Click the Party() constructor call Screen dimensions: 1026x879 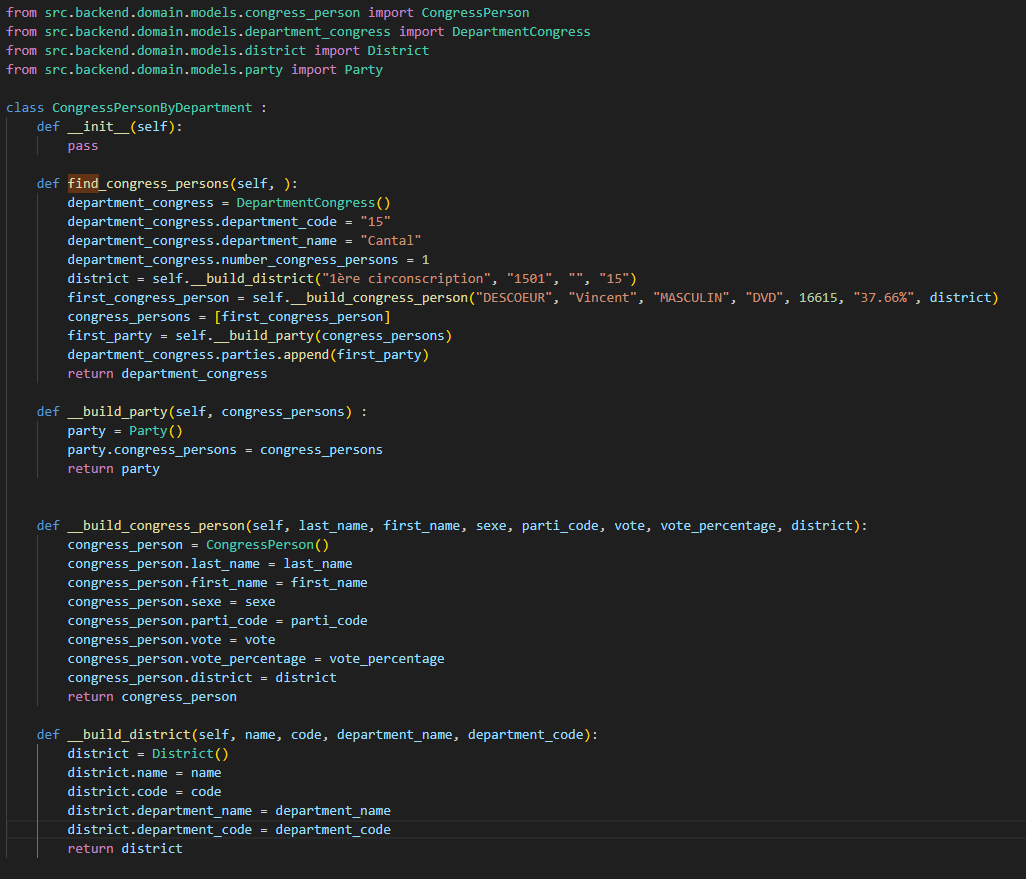click(x=156, y=431)
